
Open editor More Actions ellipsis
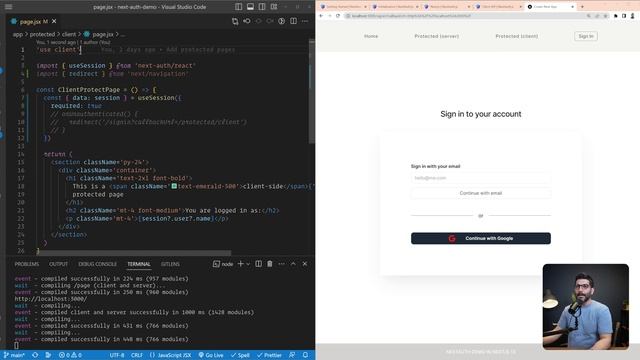pyautogui.click(x=305, y=21)
